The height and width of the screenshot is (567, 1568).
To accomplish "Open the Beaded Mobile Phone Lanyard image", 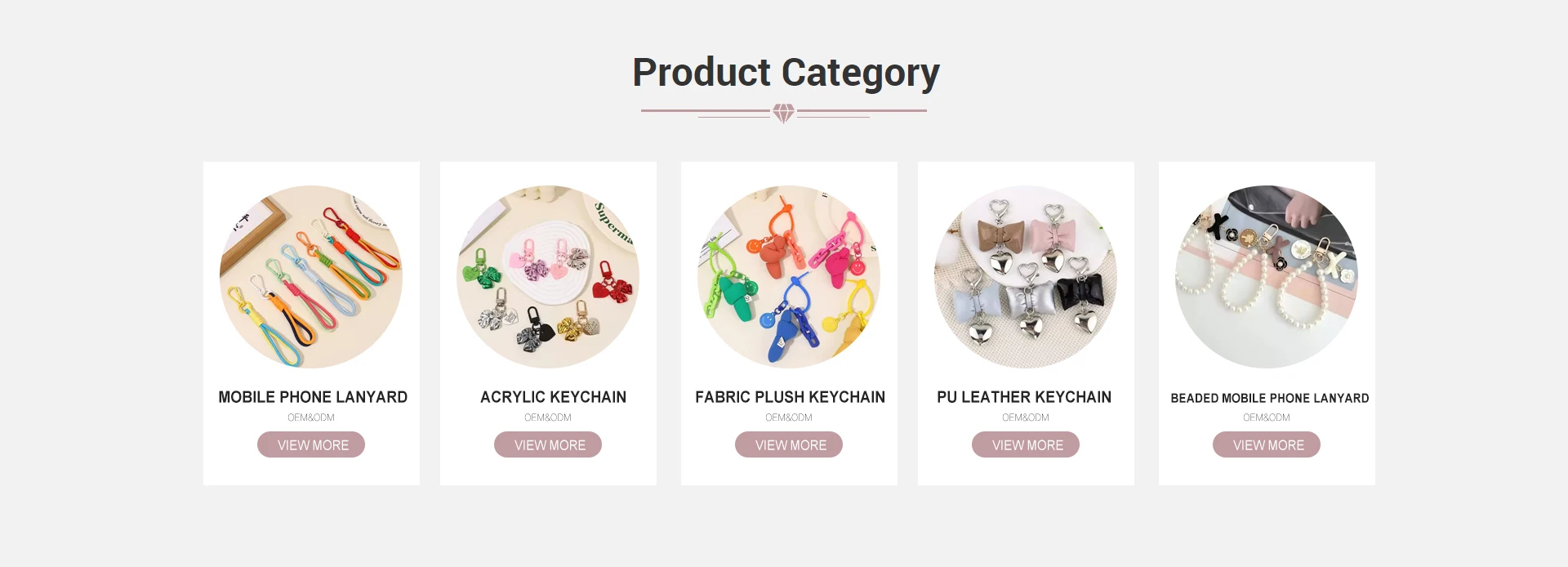I will (1267, 277).
